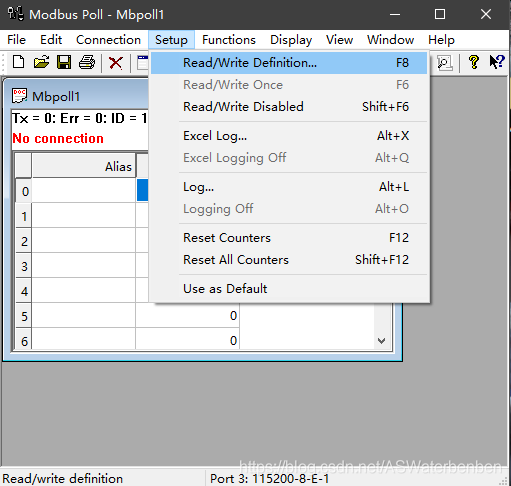This screenshot has height=486, width=511.
Task: Click the context help arrow icon
Action: 497,62
